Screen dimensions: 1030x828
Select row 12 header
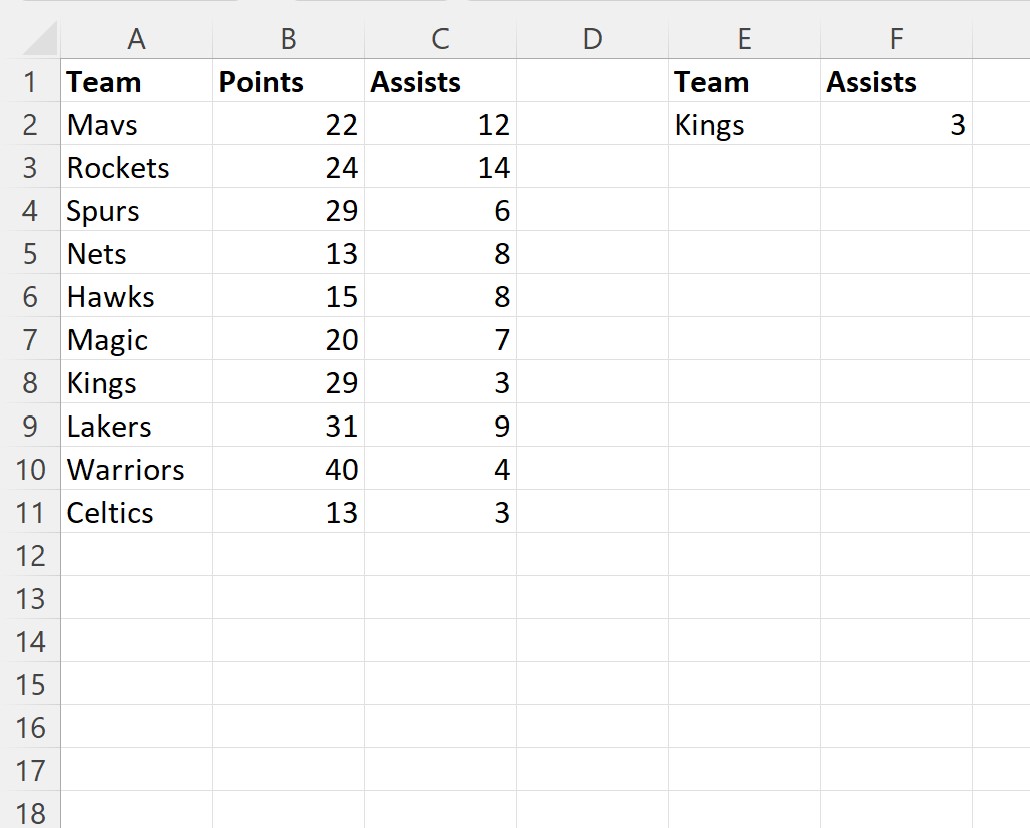[x=30, y=555]
